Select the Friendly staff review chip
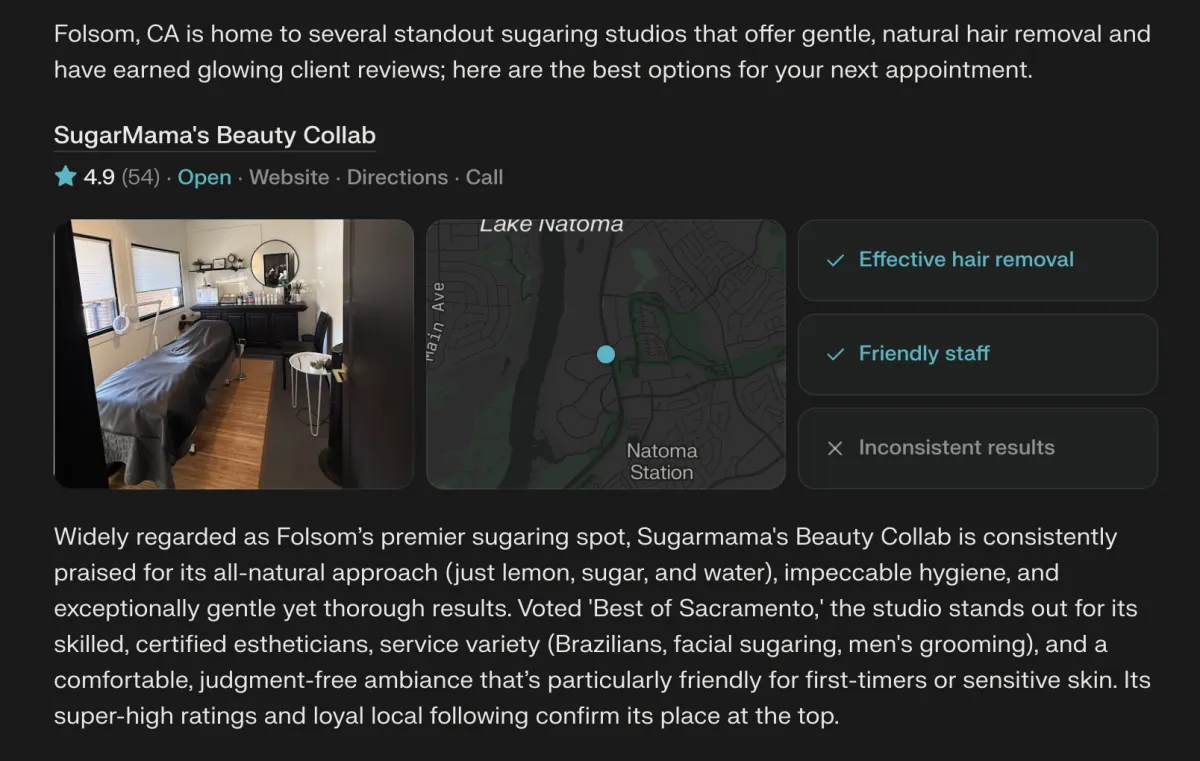Viewport: 1200px width, 761px height. tap(977, 354)
